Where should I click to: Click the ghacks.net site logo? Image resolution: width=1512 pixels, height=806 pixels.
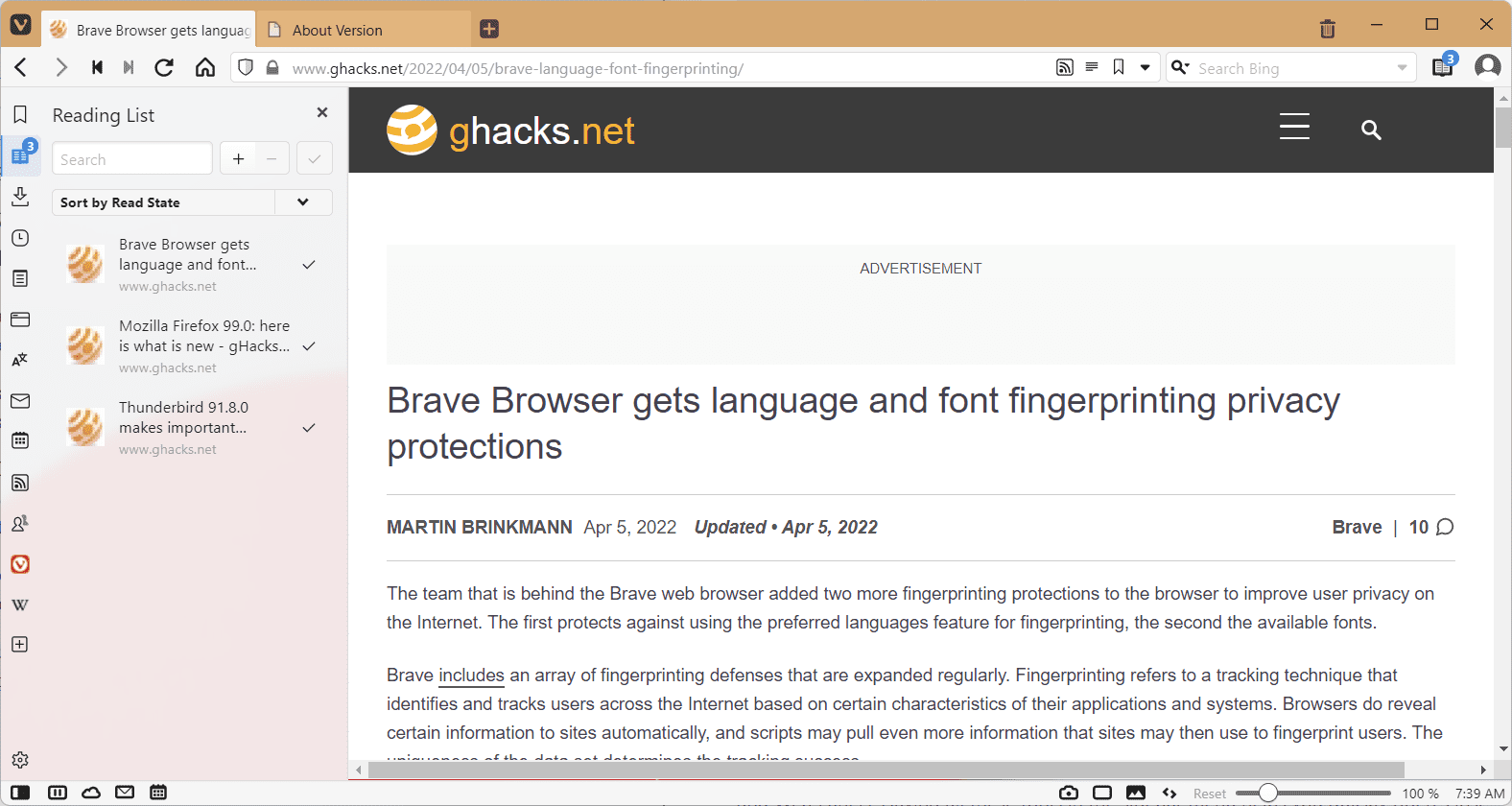[510, 130]
